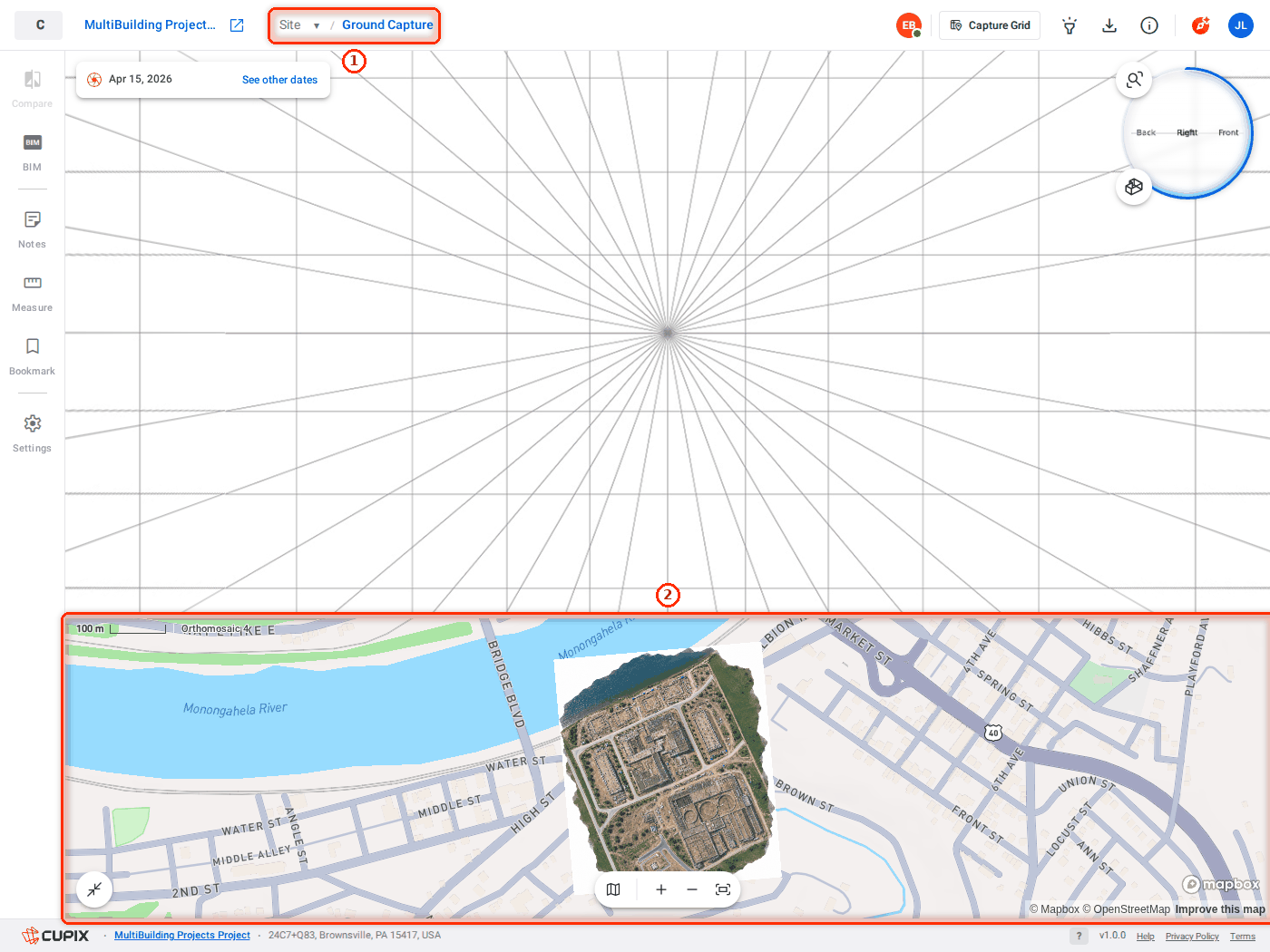This screenshot has width=1270, height=952.
Task: Open project in new tab icon
Action: point(237,25)
